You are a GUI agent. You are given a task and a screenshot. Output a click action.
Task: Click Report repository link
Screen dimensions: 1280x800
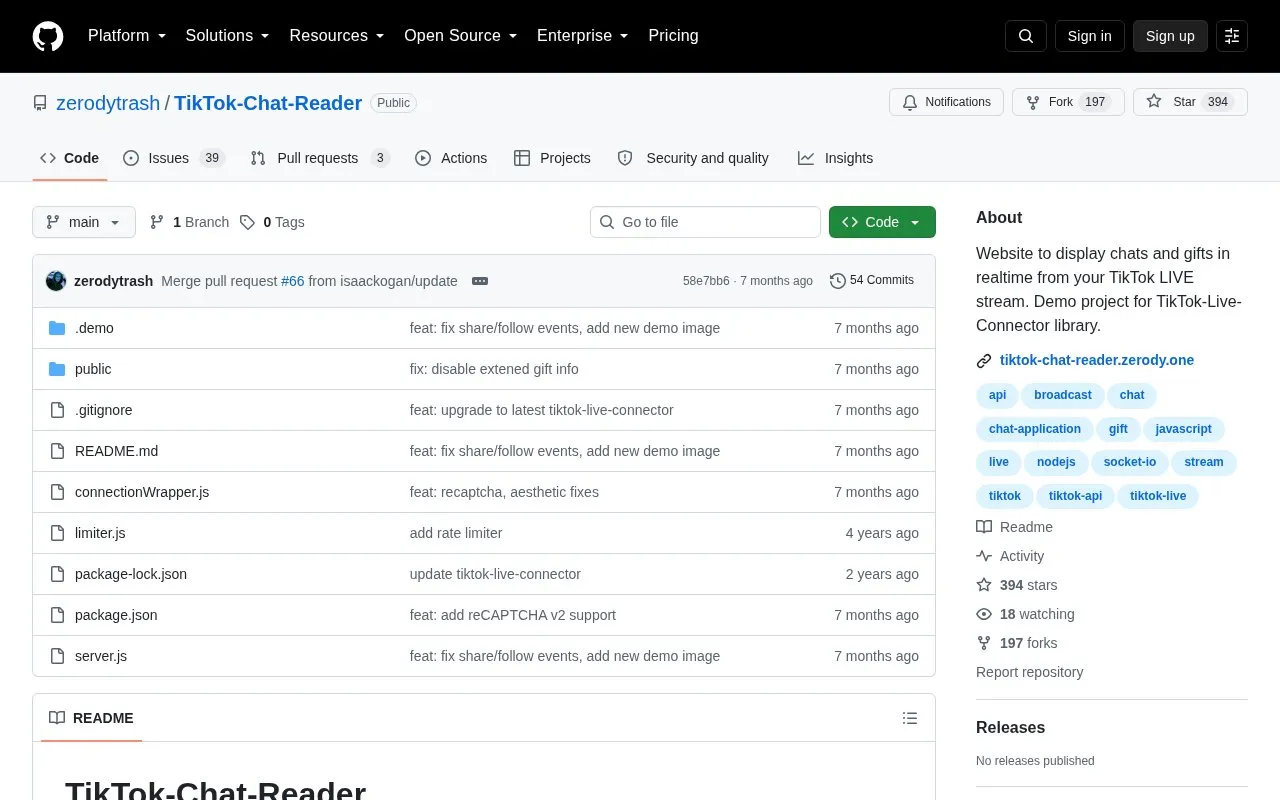[x=1029, y=672]
